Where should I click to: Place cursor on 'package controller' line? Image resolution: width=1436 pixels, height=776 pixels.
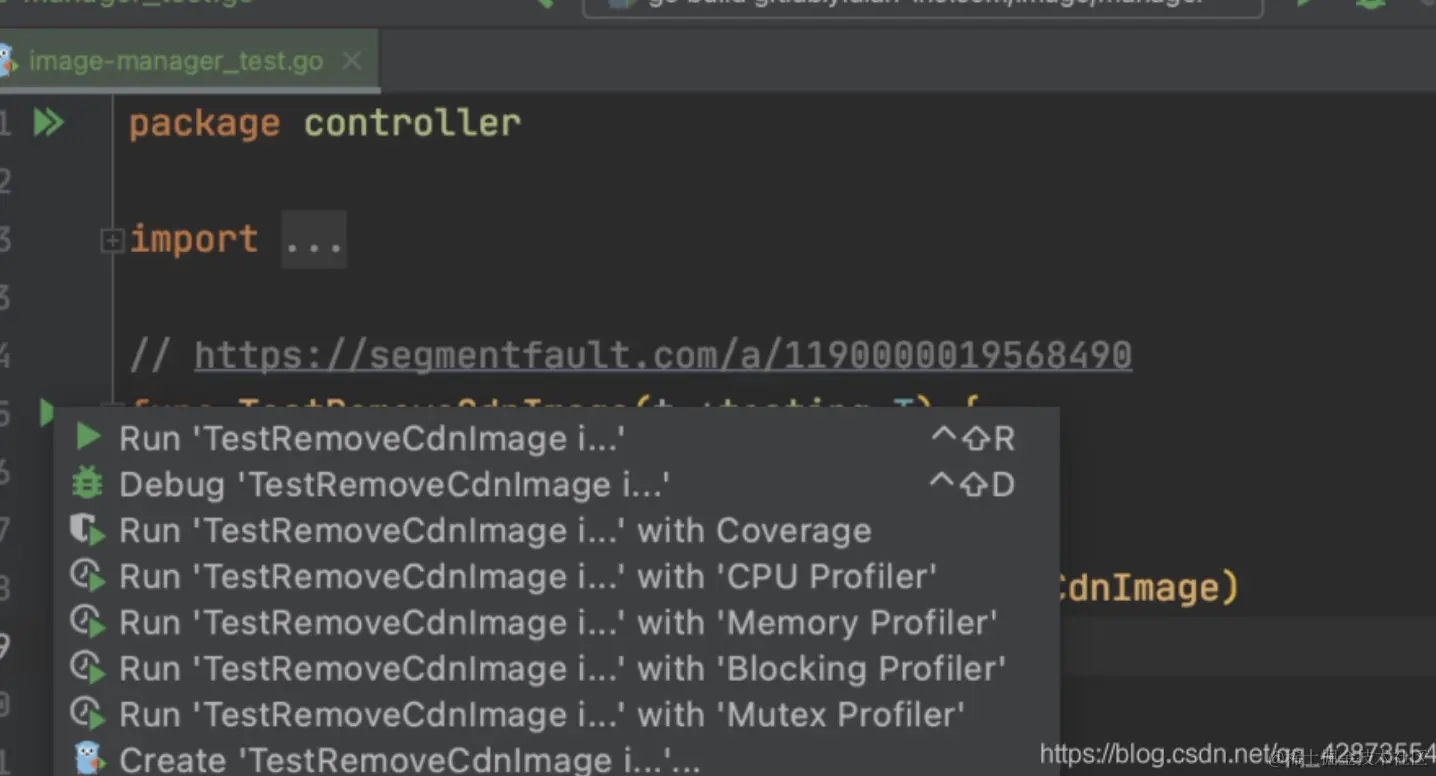tap(325, 123)
